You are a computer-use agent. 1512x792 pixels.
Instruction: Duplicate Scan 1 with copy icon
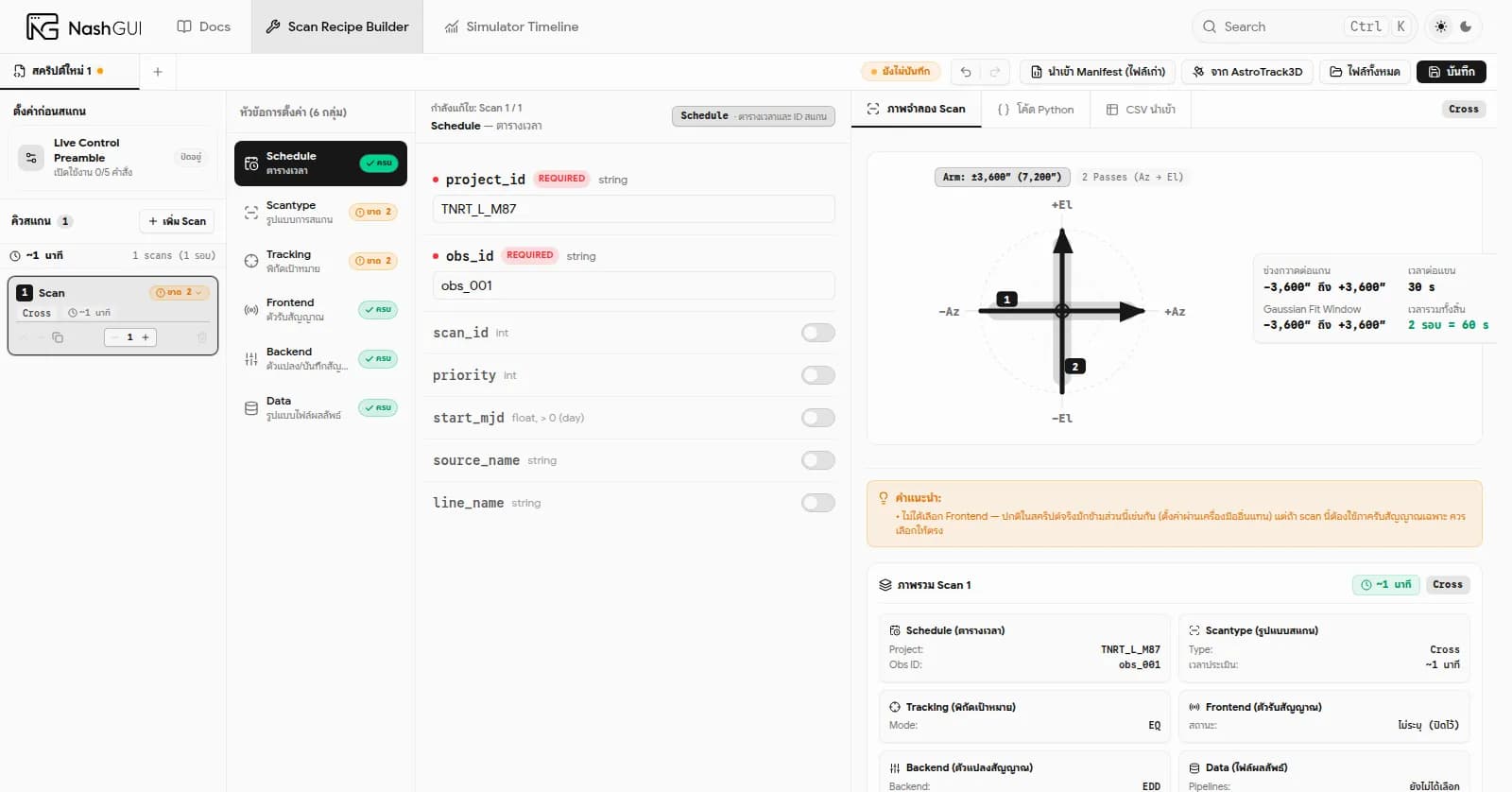[58, 337]
